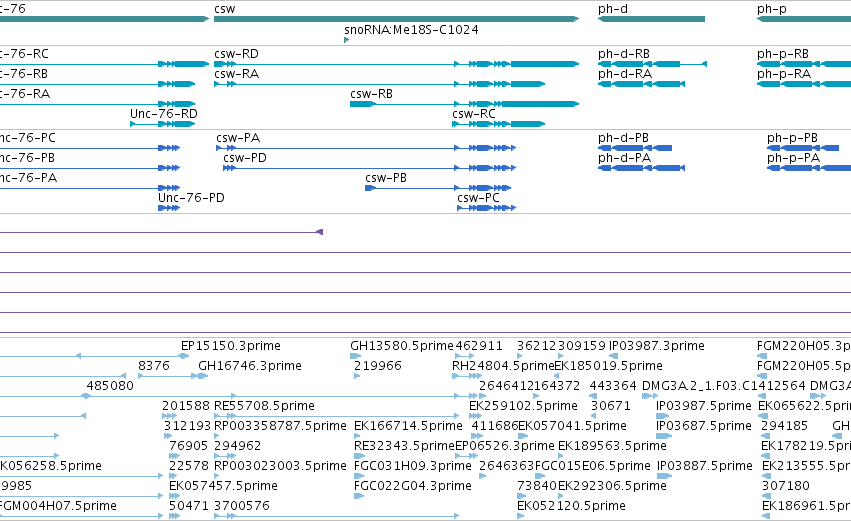Select the Unc-76-PD protein label
Image resolution: width=851 pixels, height=521 pixels.
click(x=191, y=198)
